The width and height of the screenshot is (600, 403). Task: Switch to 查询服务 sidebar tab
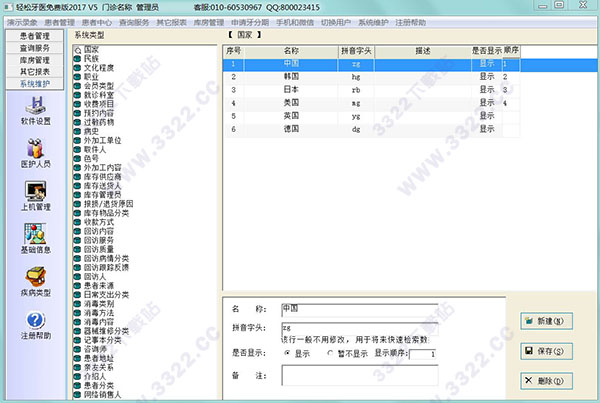click(x=35, y=48)
